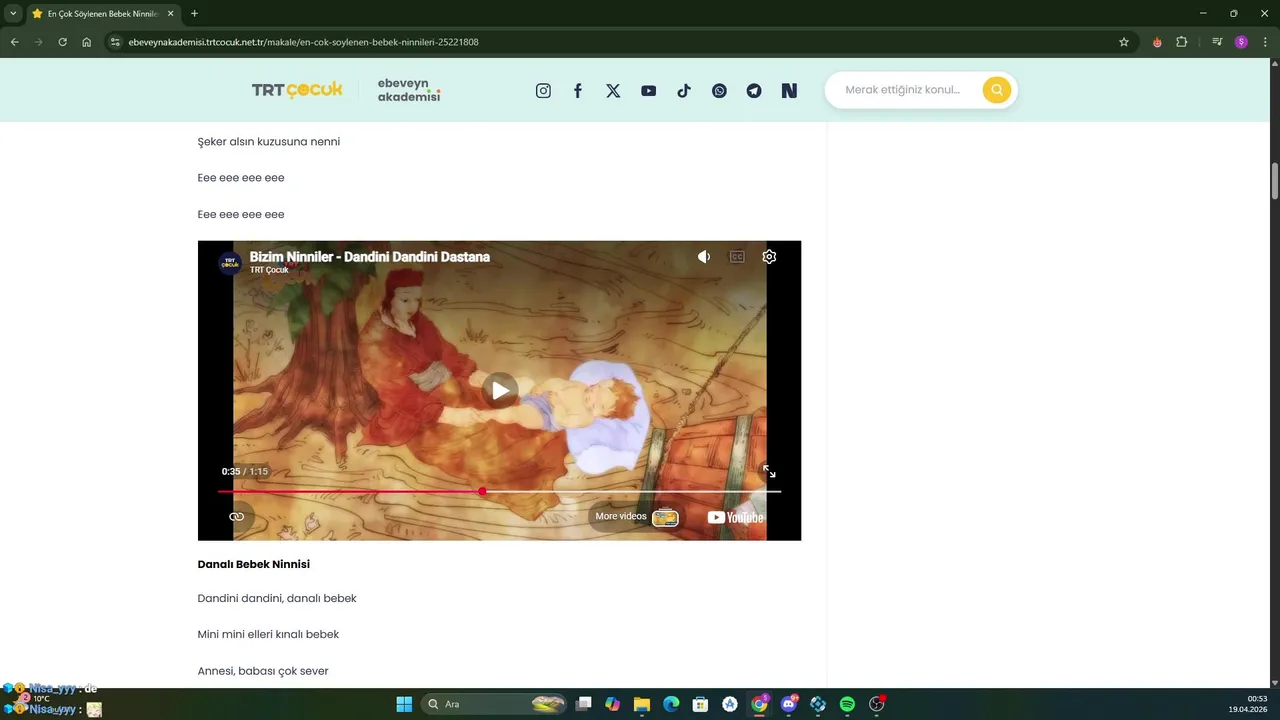Screen dimensions: 1280x720
Task: Open Chrome extensions puzzle menu
Action: (x=1182, y=42)
